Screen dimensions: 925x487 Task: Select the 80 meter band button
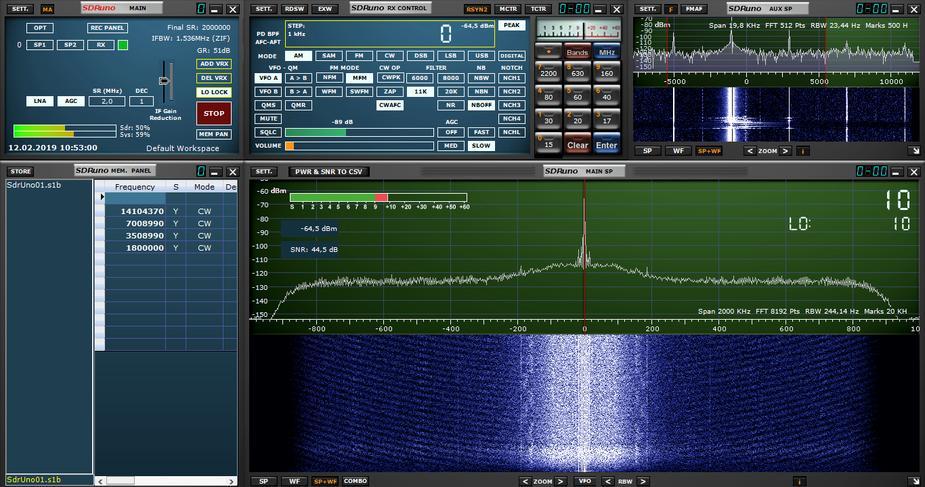(x=548, y=95)
